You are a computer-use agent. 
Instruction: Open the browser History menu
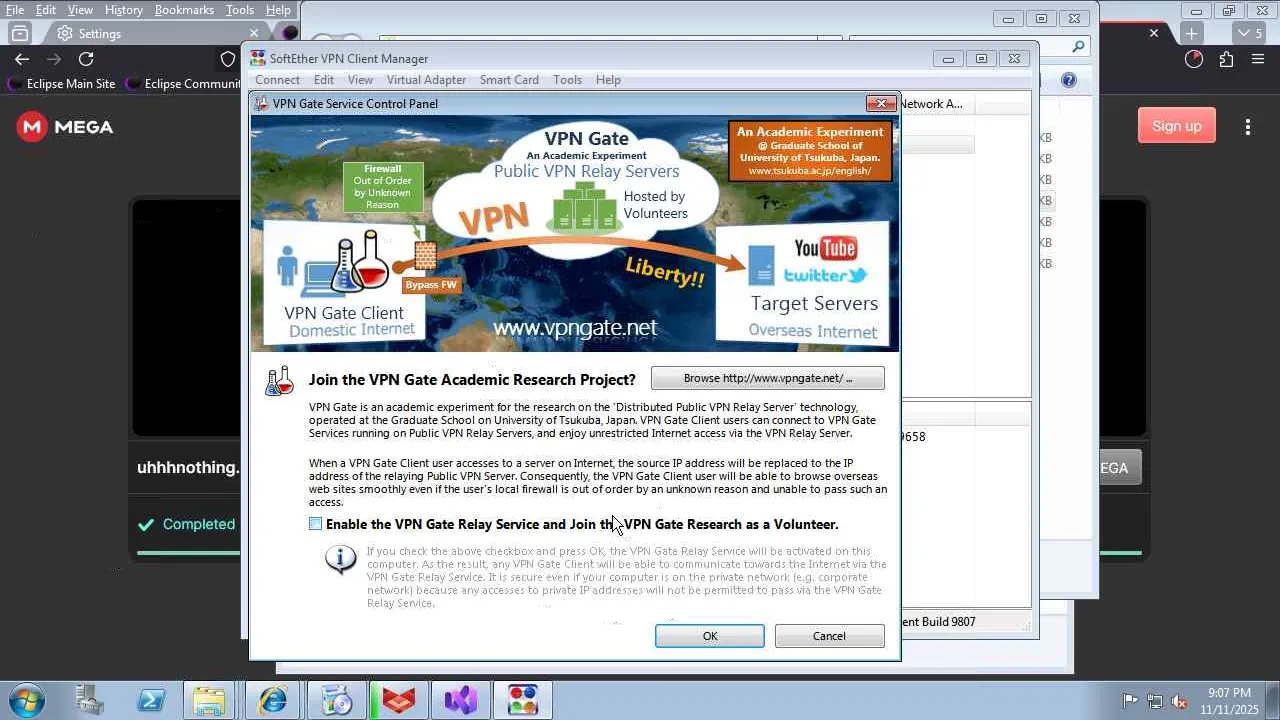pyautogui.click(x=123, y=10)
